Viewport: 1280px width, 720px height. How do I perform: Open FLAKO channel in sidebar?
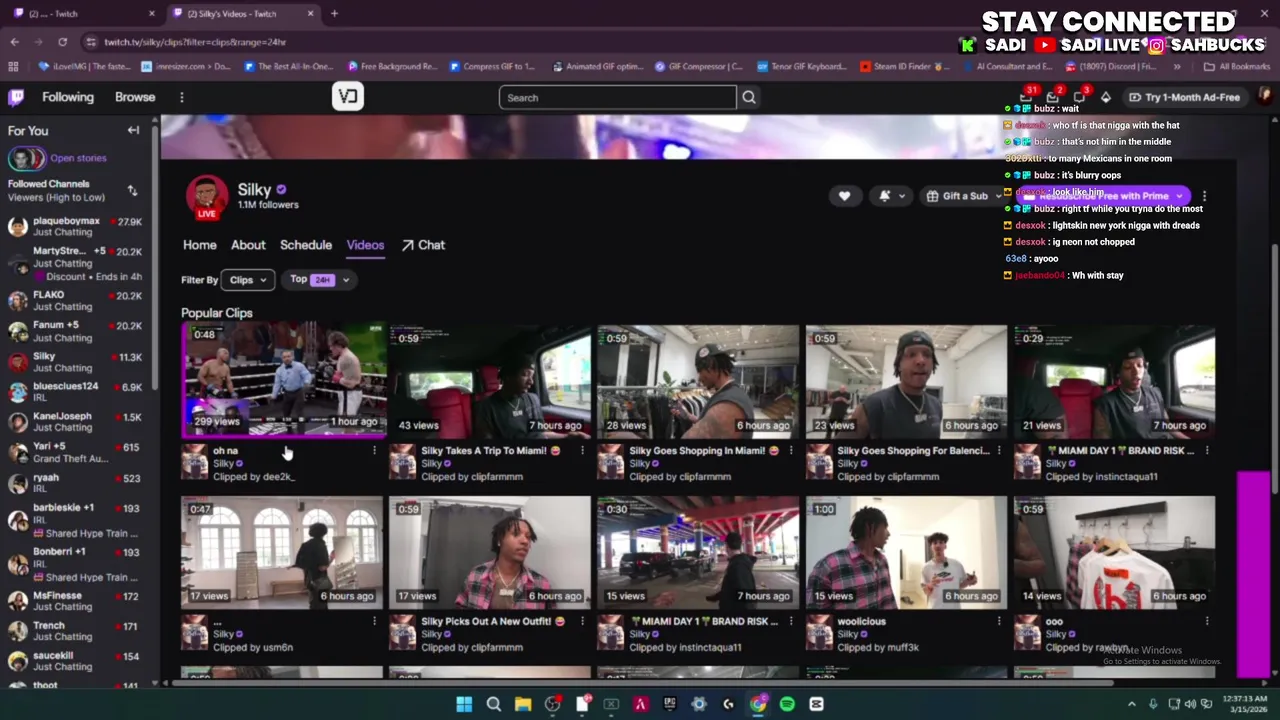(x=75, y=300)
